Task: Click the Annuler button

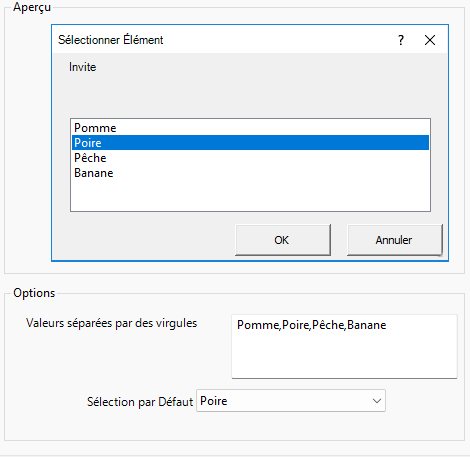Action: (394, 240)
